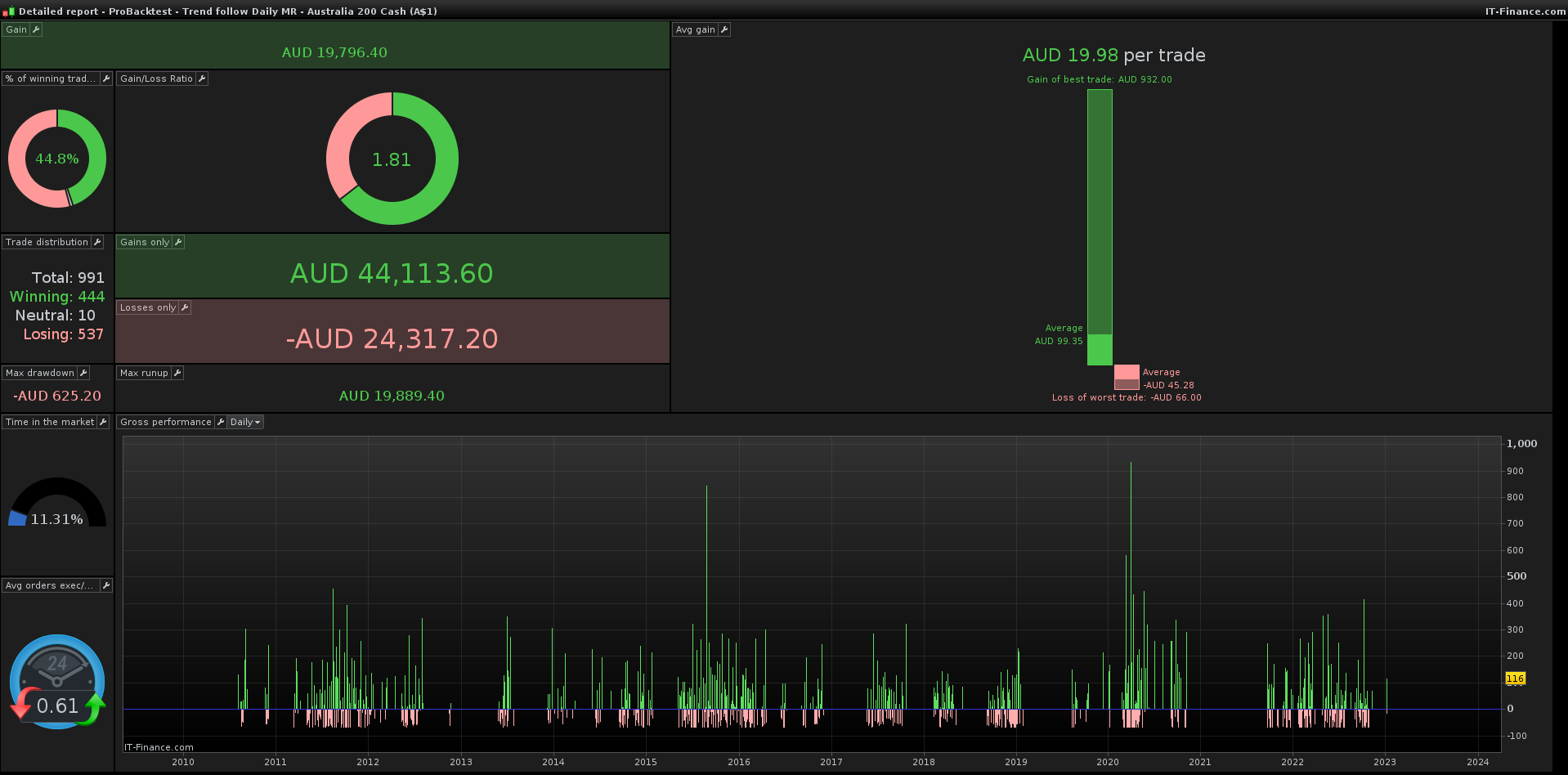Click the yellow 116 value marker on axis
The width and height of the screenshot is (1568, 775).
point(1515,679)
